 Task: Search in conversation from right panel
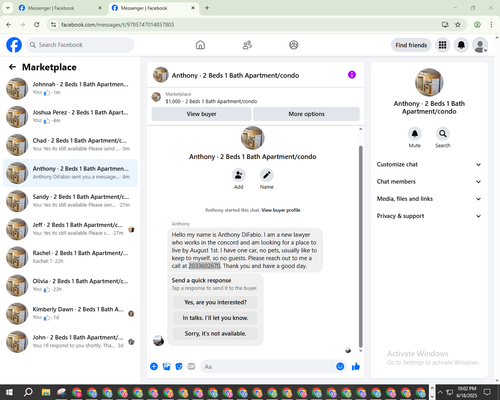coord(443,134)
